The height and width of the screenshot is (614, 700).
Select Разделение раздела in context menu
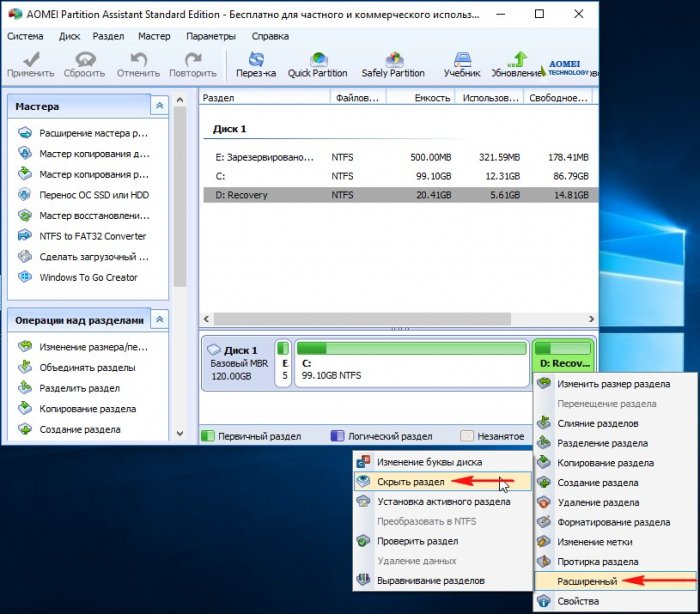[615, 443]
